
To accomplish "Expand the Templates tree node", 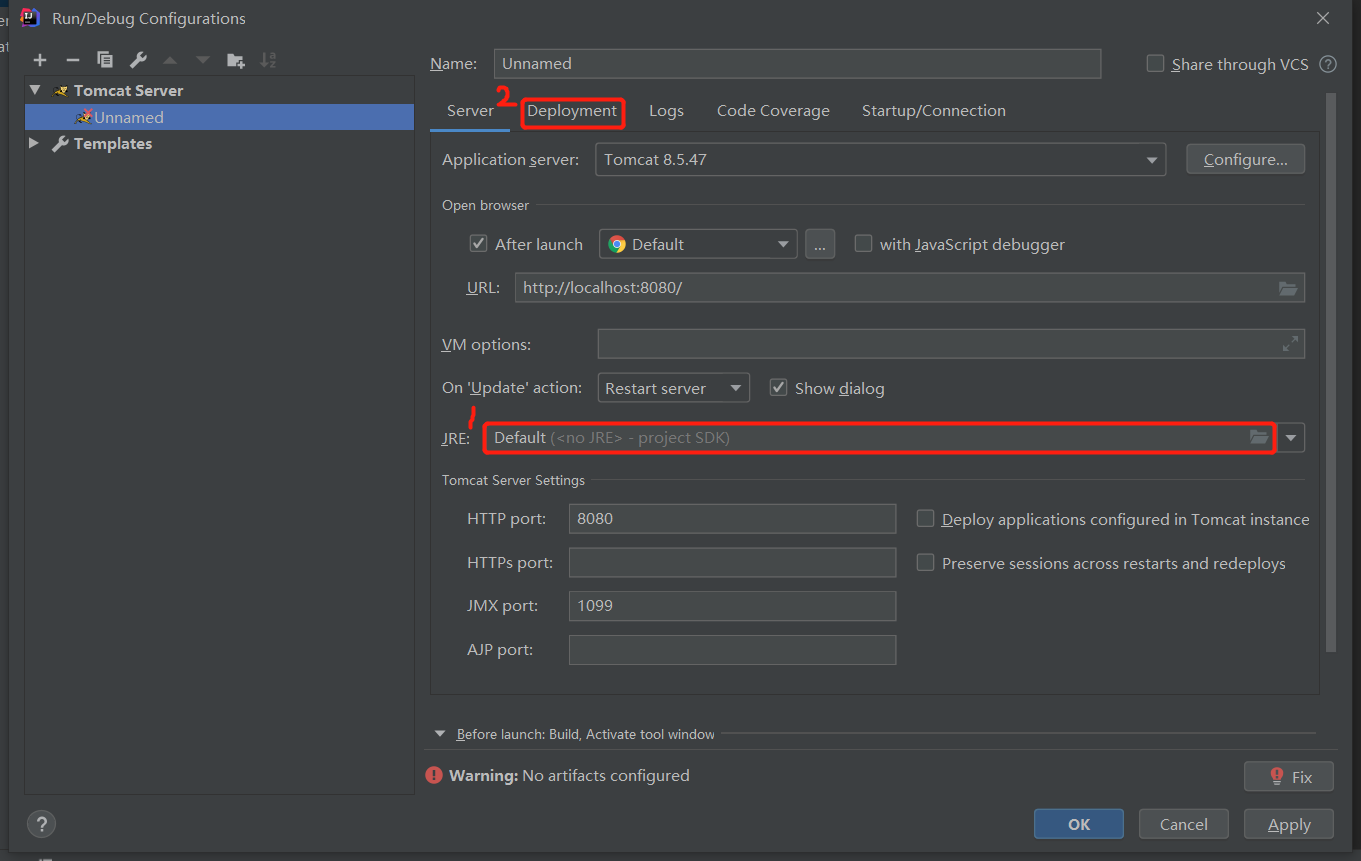I will [34, 144].
